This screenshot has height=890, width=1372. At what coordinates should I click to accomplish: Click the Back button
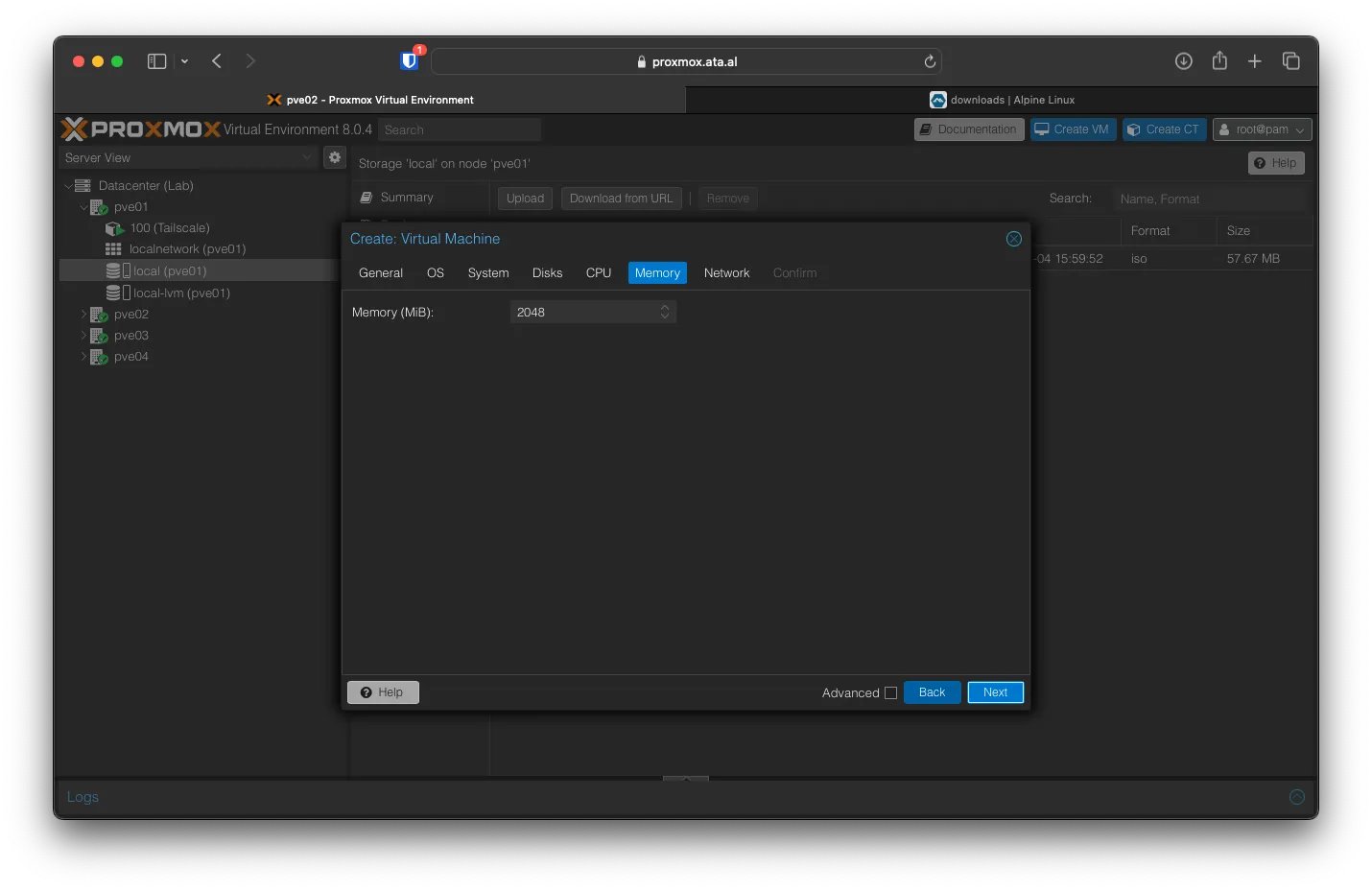[x=932, y=692]
